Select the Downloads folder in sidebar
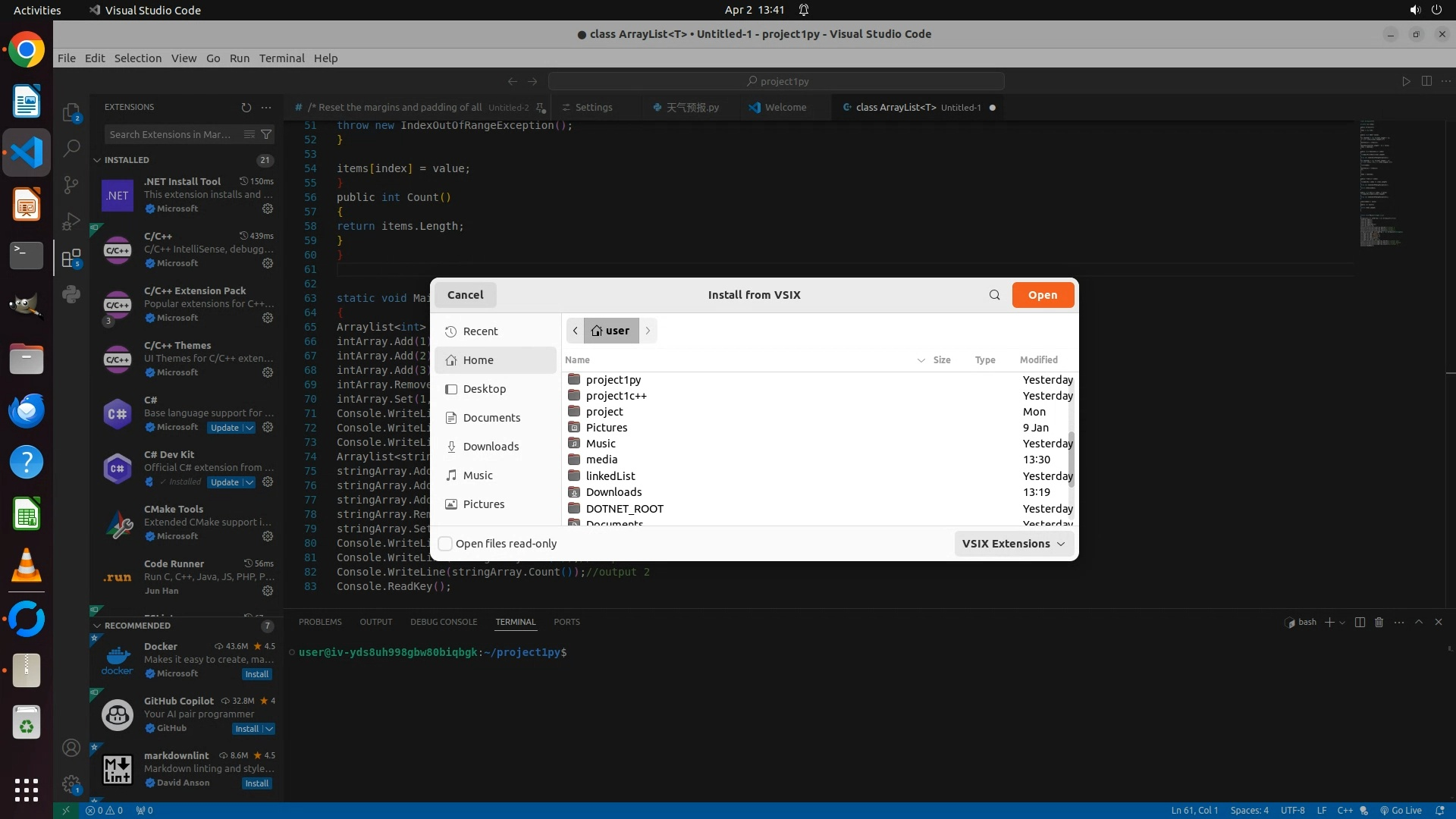Screen dimensions: 1456x819 tap(491, 447)
